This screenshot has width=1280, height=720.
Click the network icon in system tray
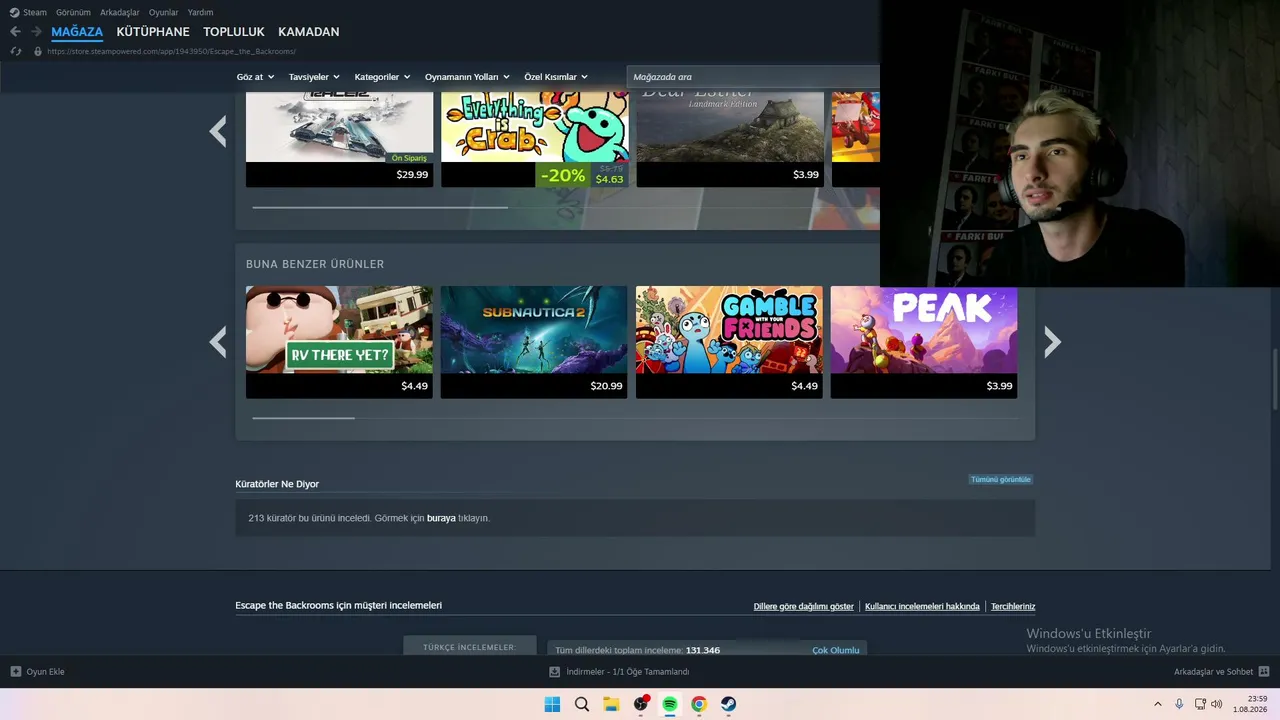pos(1200,704)
